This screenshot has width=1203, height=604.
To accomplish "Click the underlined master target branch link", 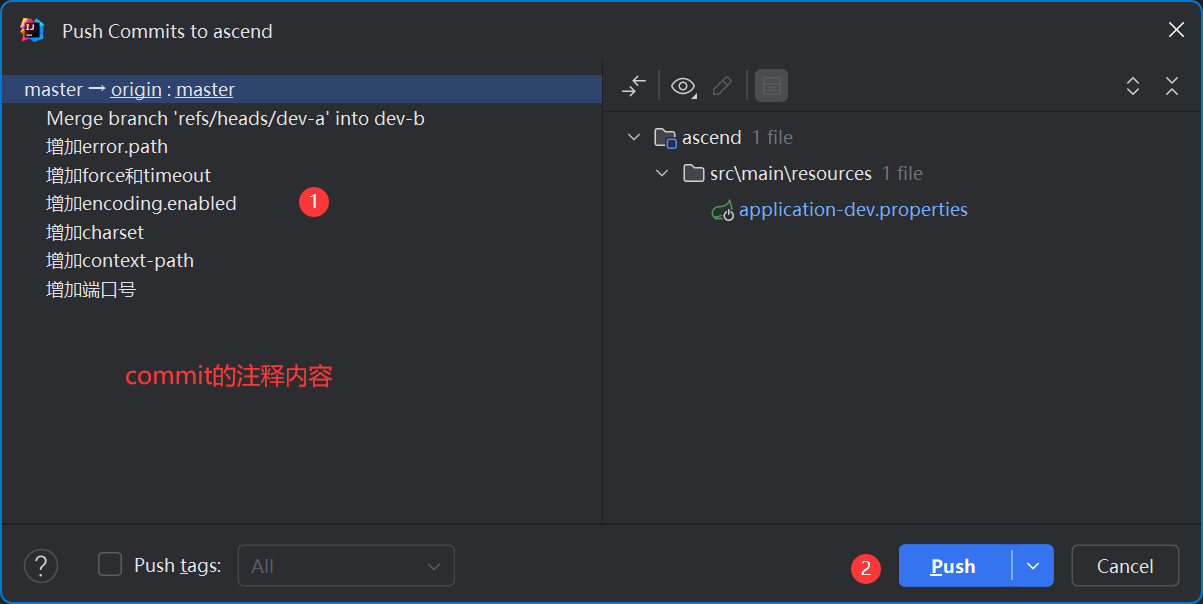I will pyautogui.click(x=206, y=89).
